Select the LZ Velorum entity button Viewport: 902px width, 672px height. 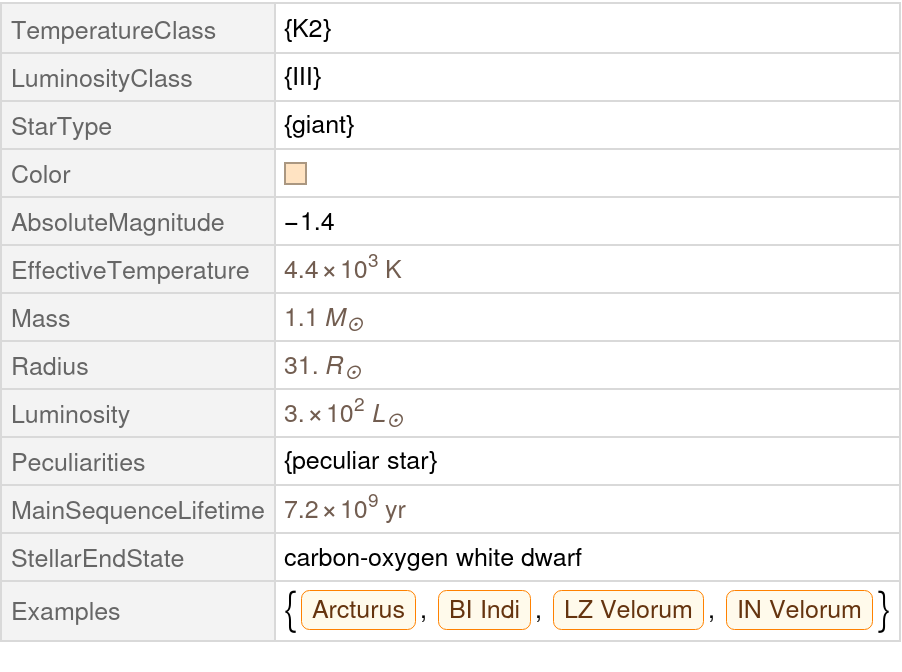point(628,610)
